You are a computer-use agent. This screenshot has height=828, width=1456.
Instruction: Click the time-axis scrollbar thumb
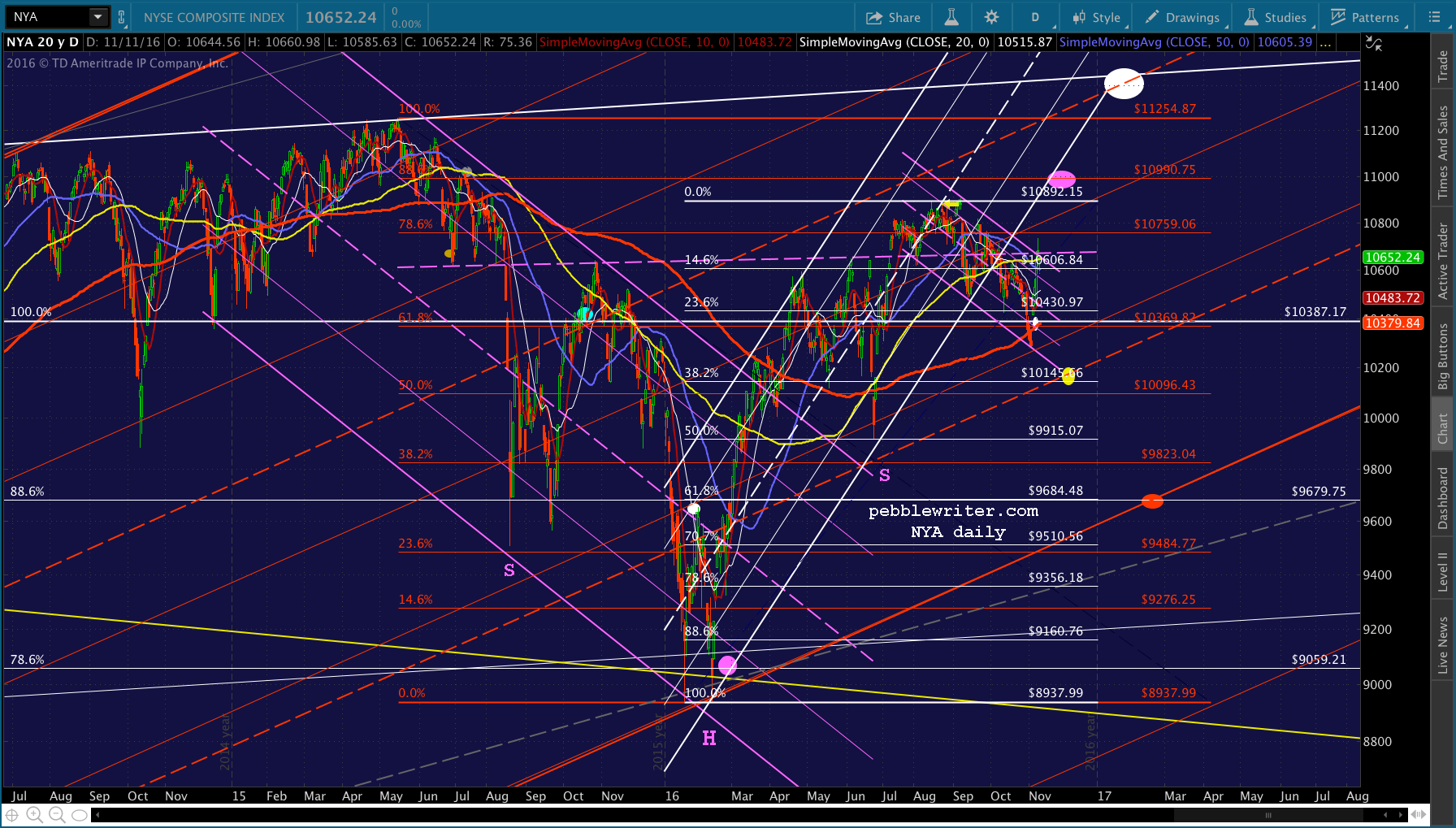point(1268,814)
